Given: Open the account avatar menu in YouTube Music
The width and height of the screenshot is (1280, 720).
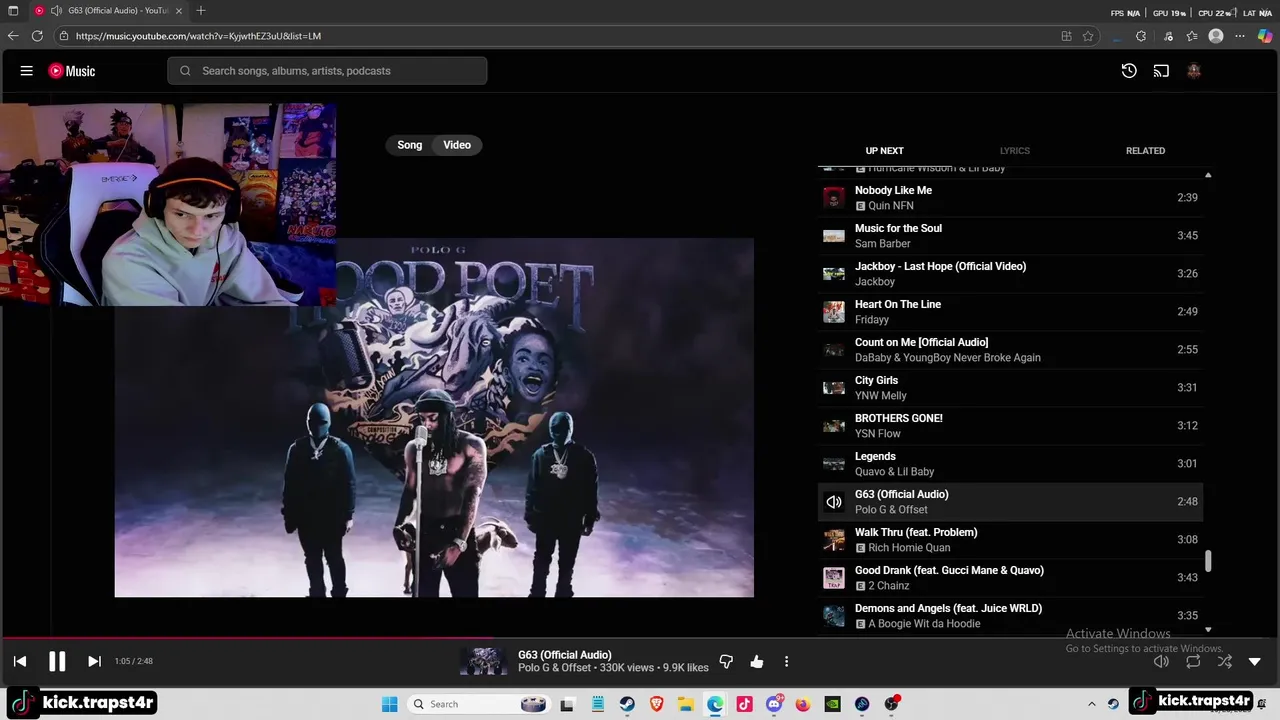Looking at the screenshot, I should (x=1193, y=71).
